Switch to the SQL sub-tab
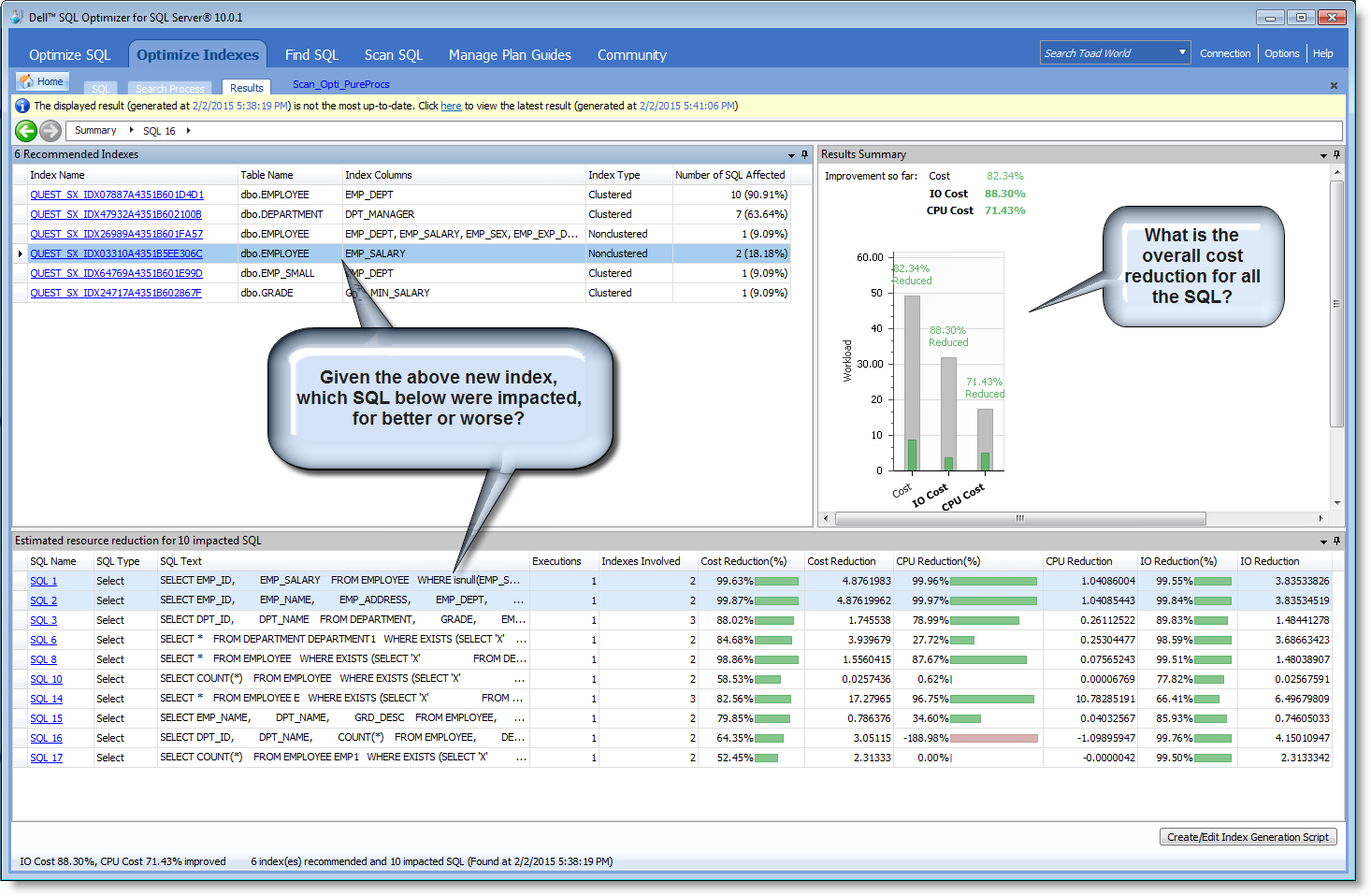This screenshot has height=896, width=1371. pos(100,89)
